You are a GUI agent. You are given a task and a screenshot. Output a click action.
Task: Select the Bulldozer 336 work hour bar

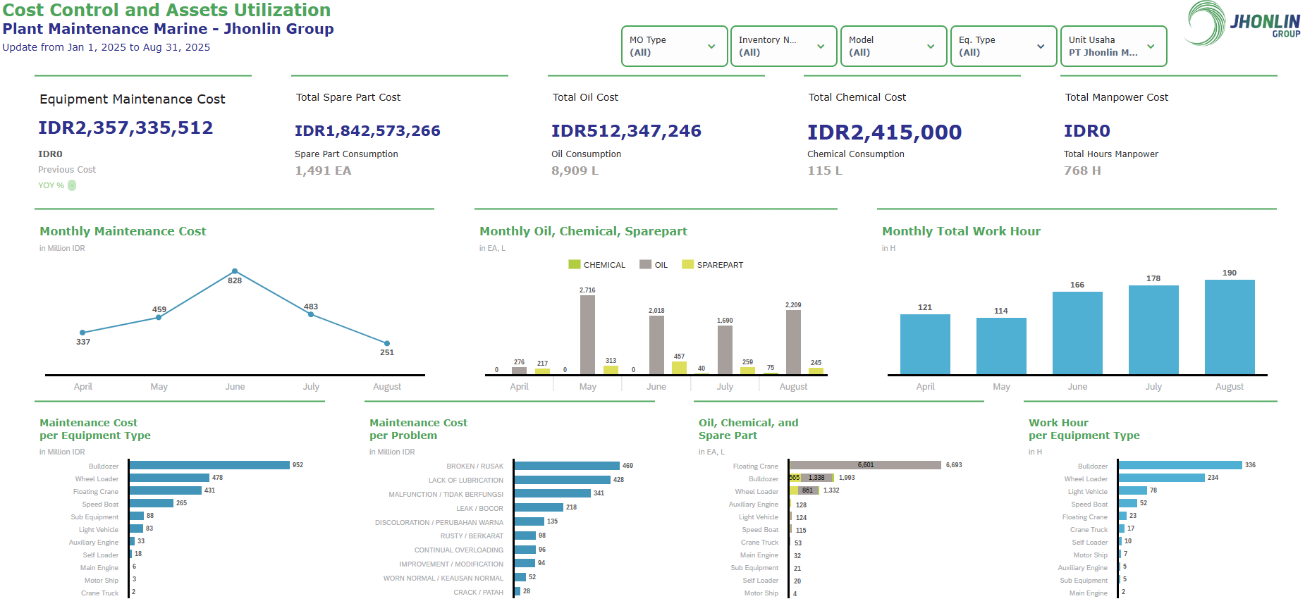pos(1180,465)
